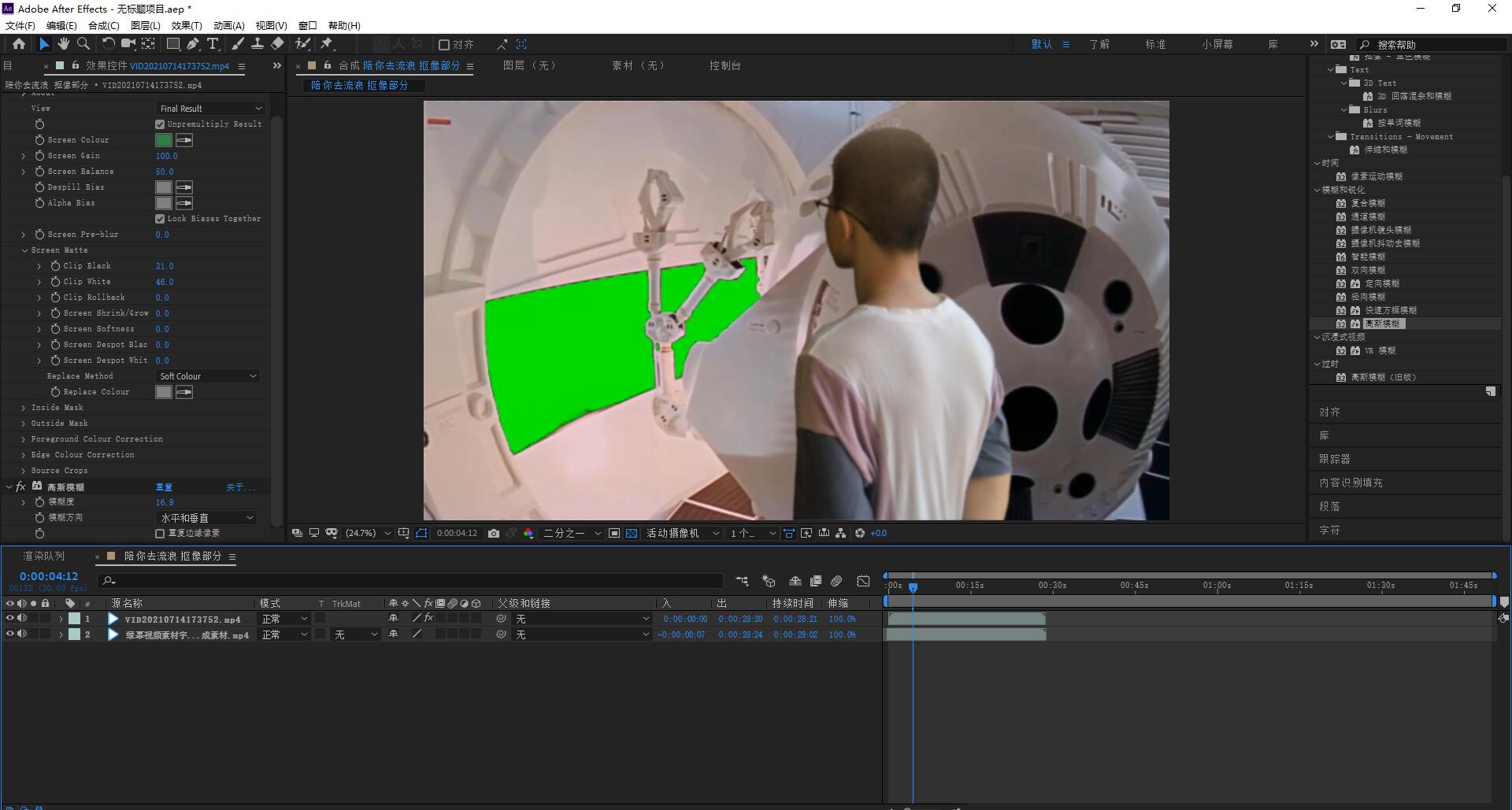The height and width of the screenshot is (810, 1512).
Task: Toggle the Screen Colour stopwatch
Action: [x=39, y=140]
